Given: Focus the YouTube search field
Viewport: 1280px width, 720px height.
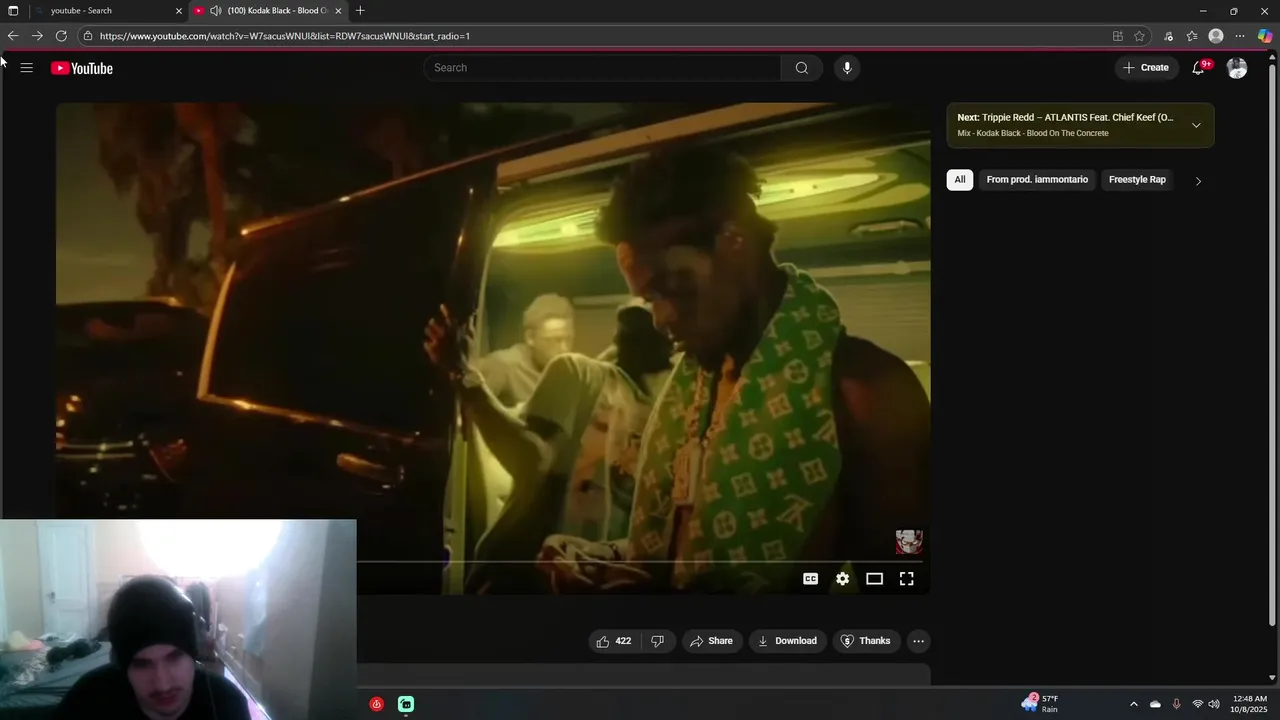Looking at the screenshot, I should coord(603,68).
